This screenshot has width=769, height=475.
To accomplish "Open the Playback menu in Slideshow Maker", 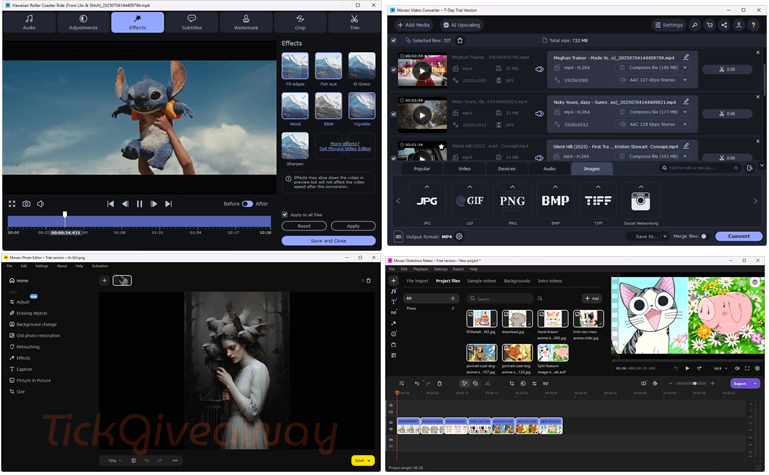I will point(420,269).
